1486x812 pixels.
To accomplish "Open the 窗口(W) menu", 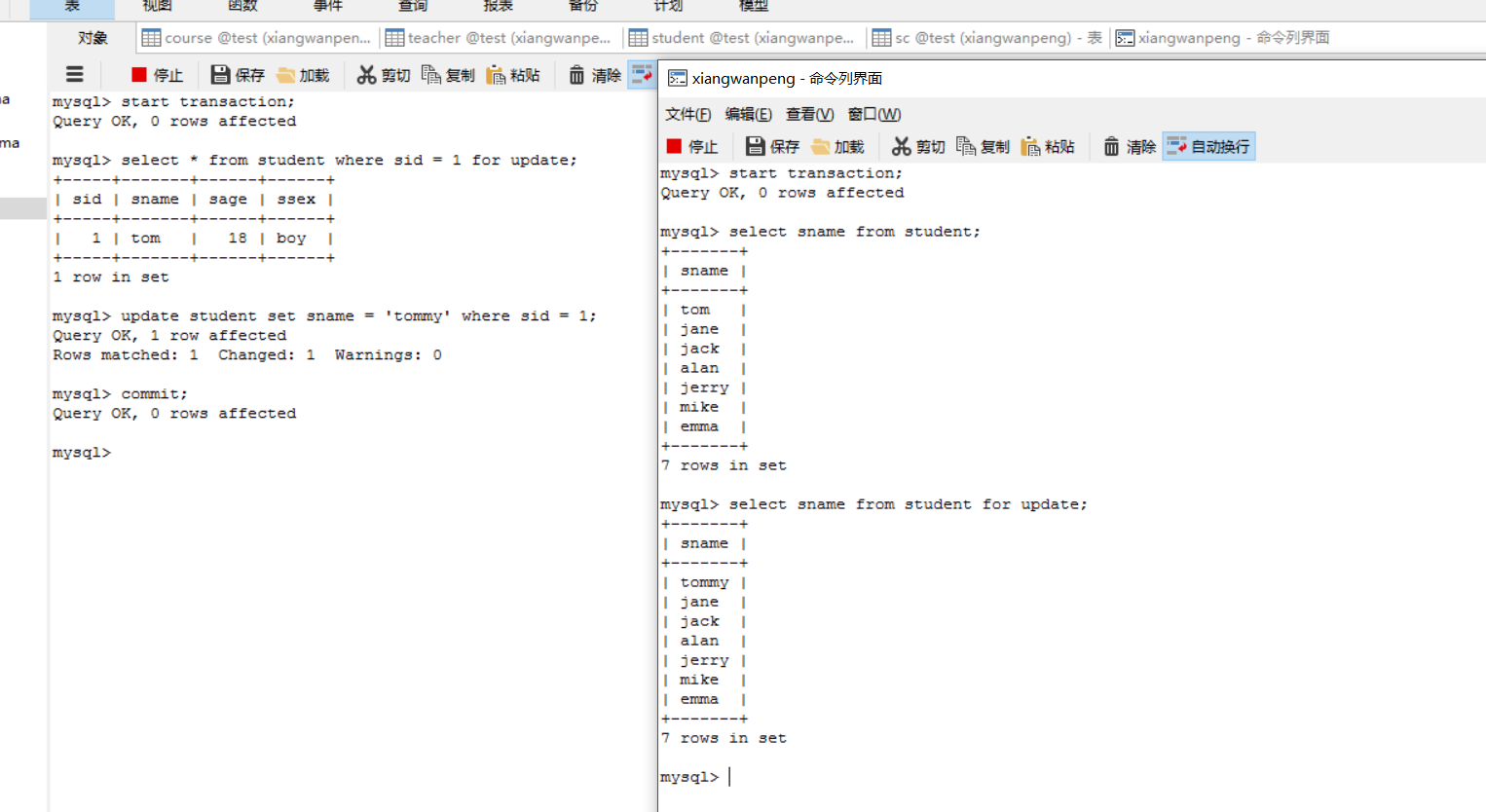I will pos(873,114).
